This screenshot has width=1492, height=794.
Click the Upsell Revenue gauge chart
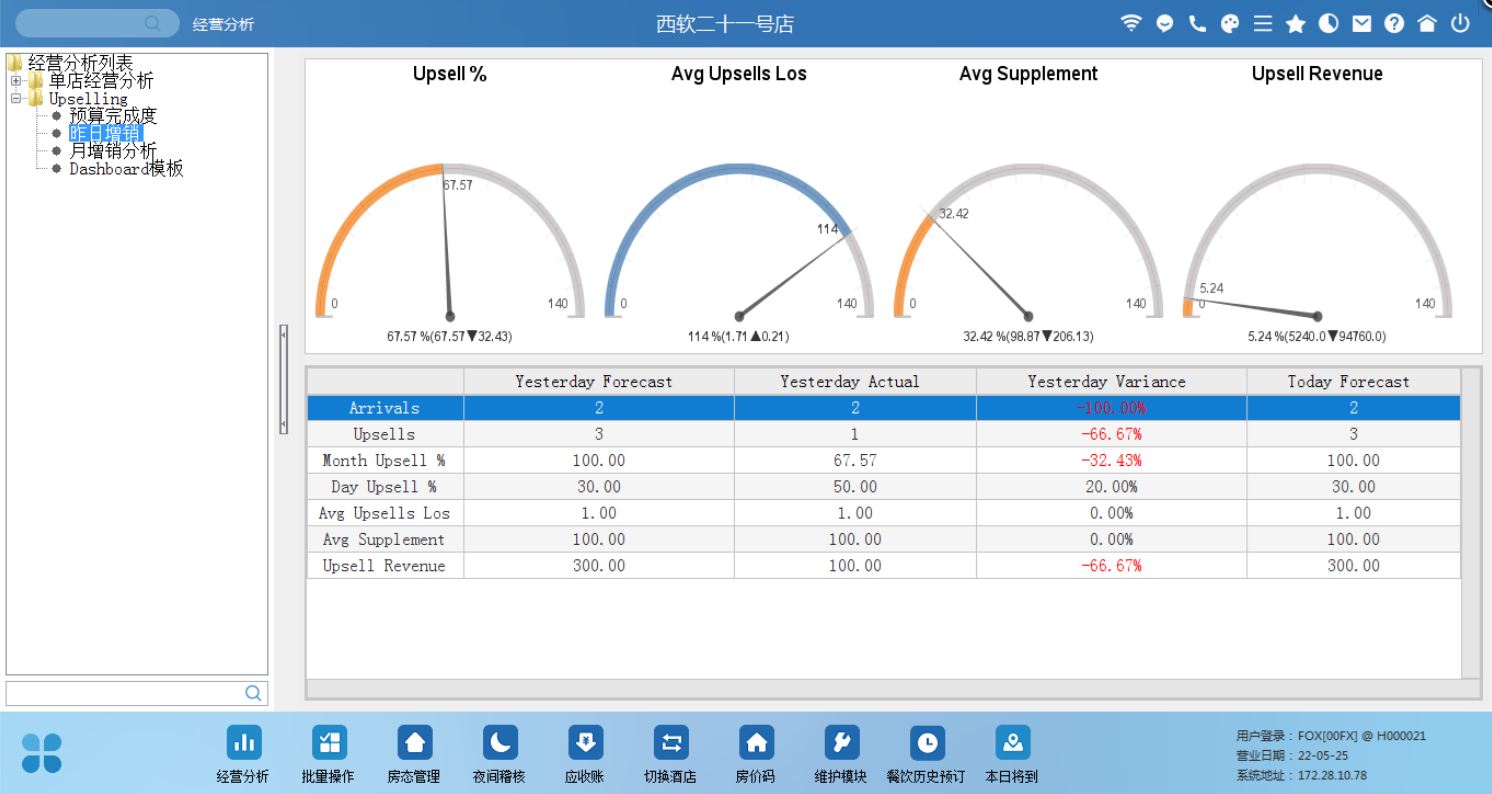1317,242
